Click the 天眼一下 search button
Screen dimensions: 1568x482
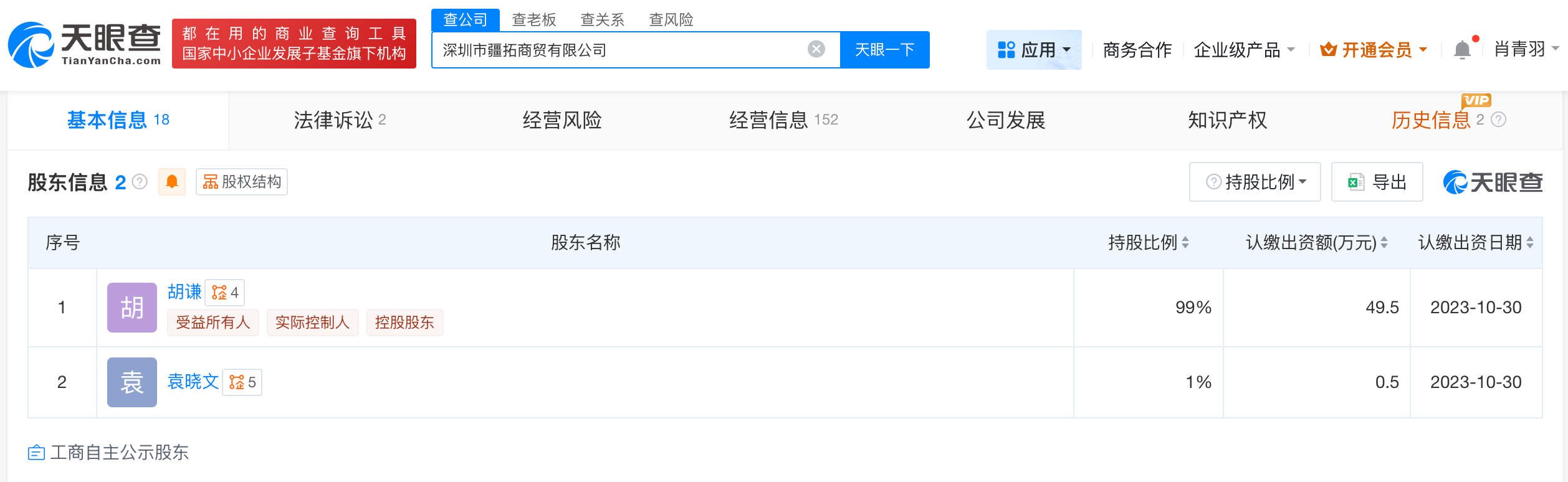tap(885, 50)
